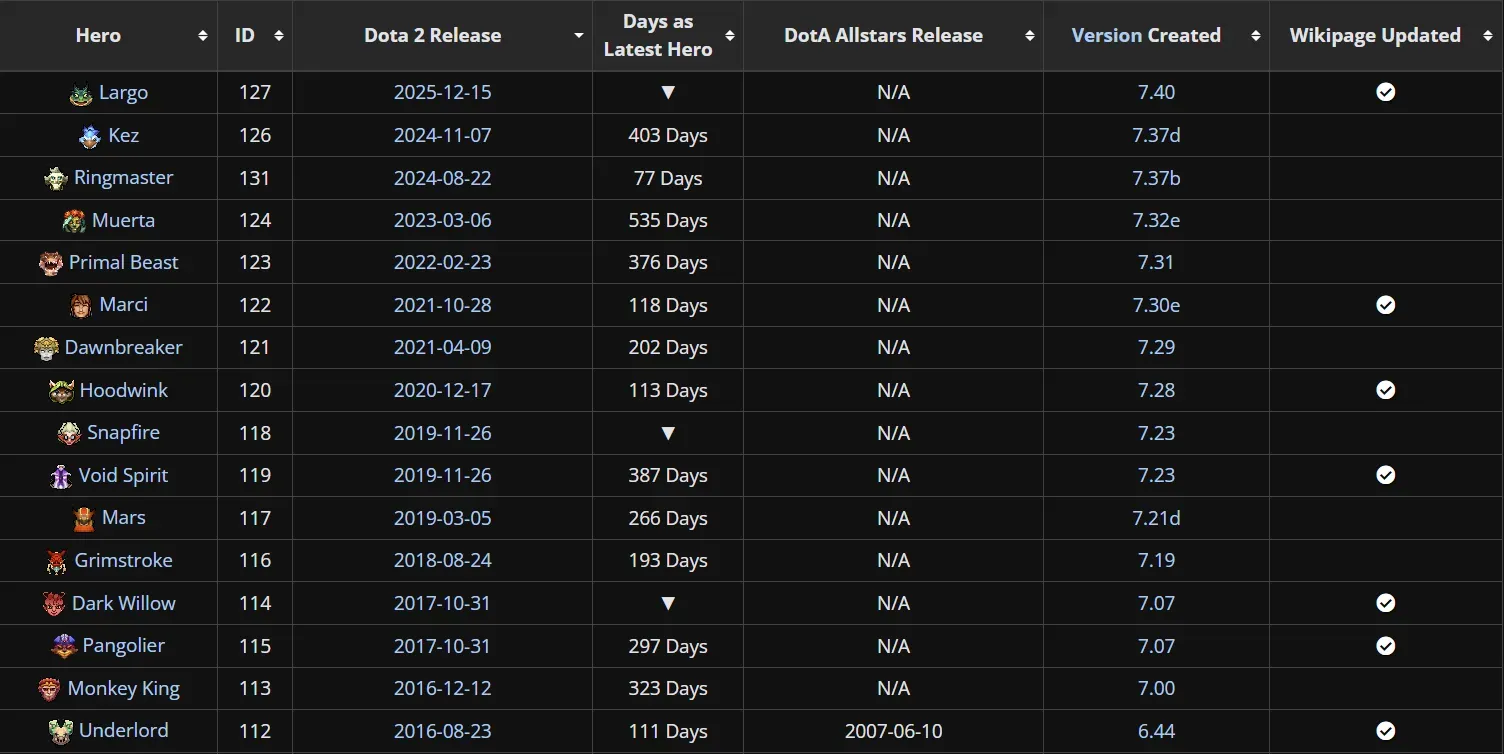Open the 7.37d version link

coord(1156,135)
